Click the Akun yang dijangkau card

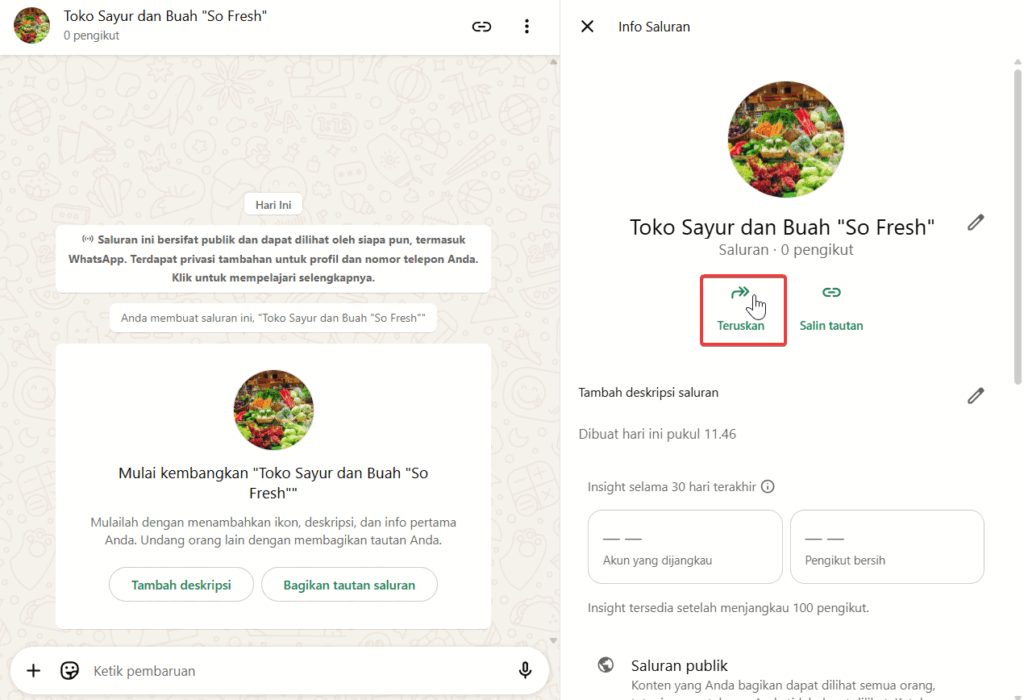tap(685, 546)
